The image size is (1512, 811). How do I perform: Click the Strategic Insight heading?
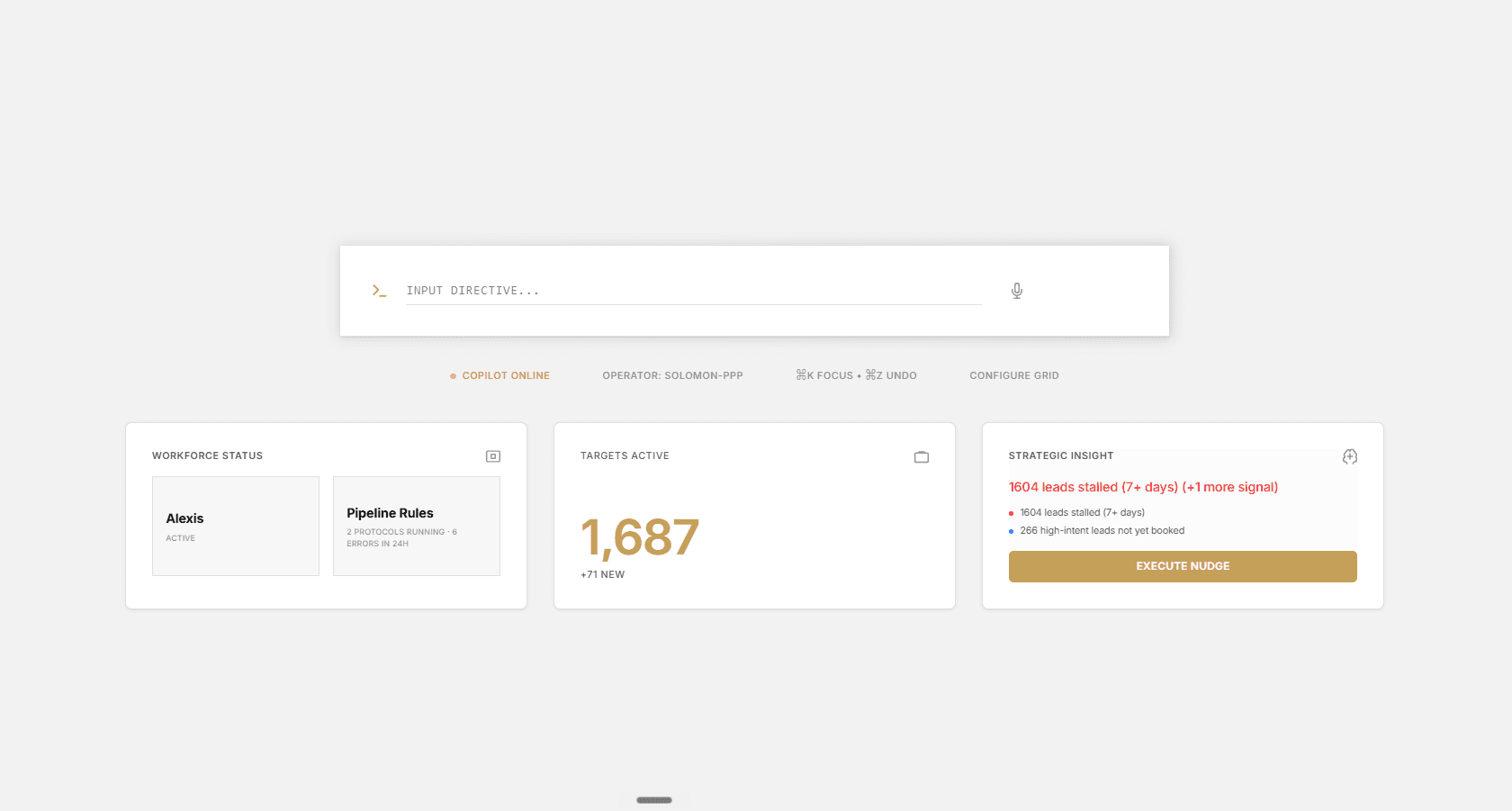click(x=1061, y=455)
